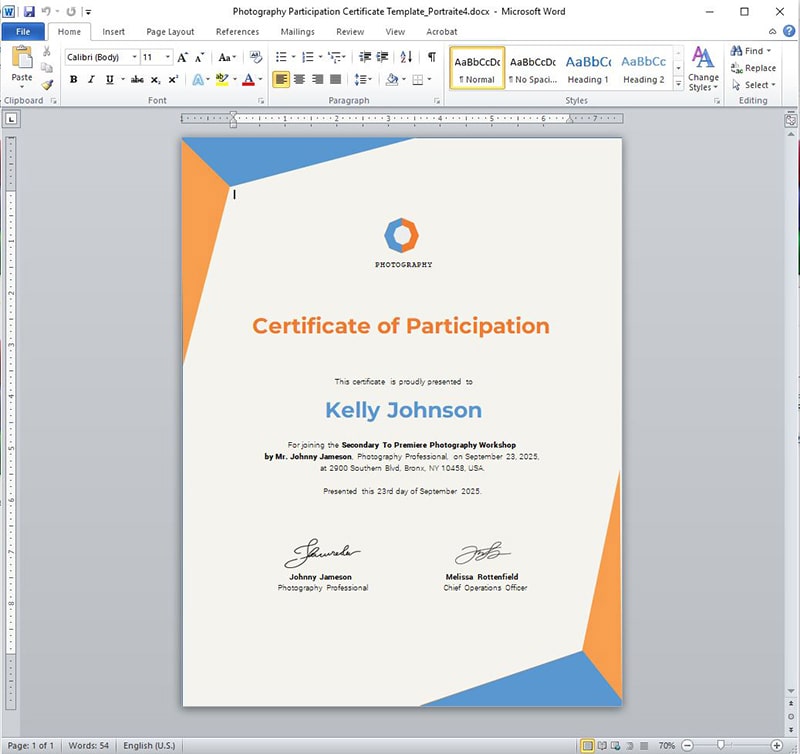The image size is (800, 754).
Task: Toggle Bold formatting
Action: click(73, 80)
